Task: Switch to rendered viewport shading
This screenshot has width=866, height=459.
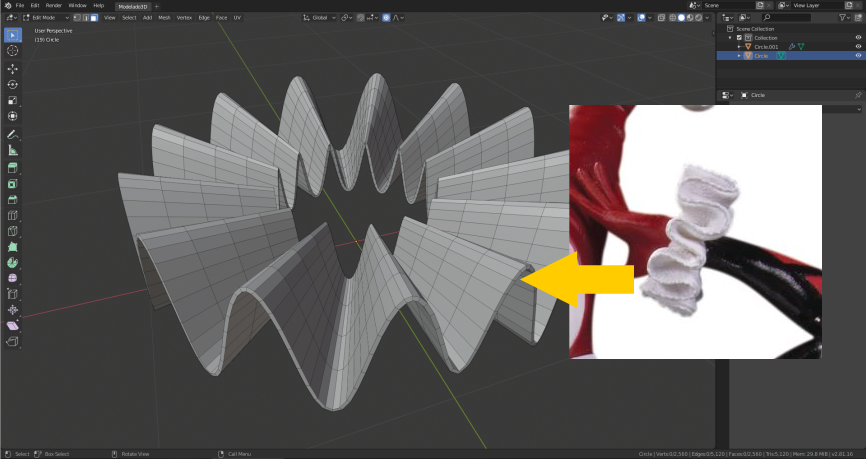Action: point(699,18)
